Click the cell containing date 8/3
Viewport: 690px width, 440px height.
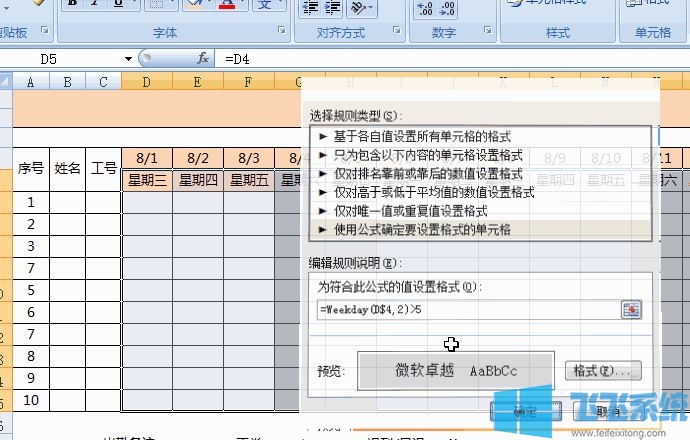(x=249, y=158)
